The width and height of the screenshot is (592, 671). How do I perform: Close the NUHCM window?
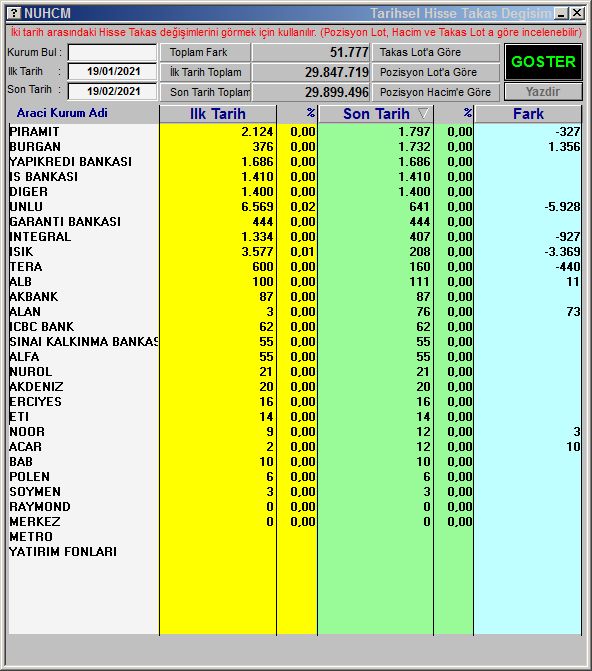point(577,13)
